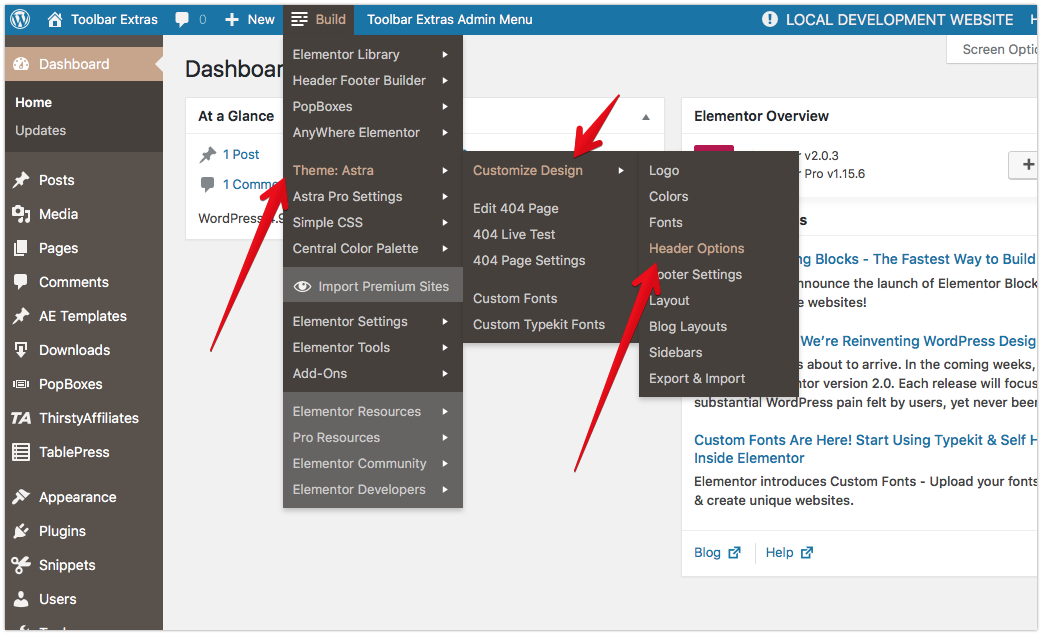Click the Comments bubble icon in sidebar
Viewport: 1042px width, 635px height.
click(21, 282)
